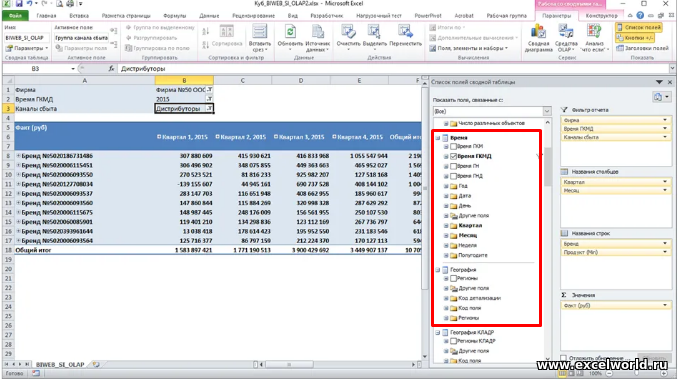Open Источник данных data source tool

318,38
